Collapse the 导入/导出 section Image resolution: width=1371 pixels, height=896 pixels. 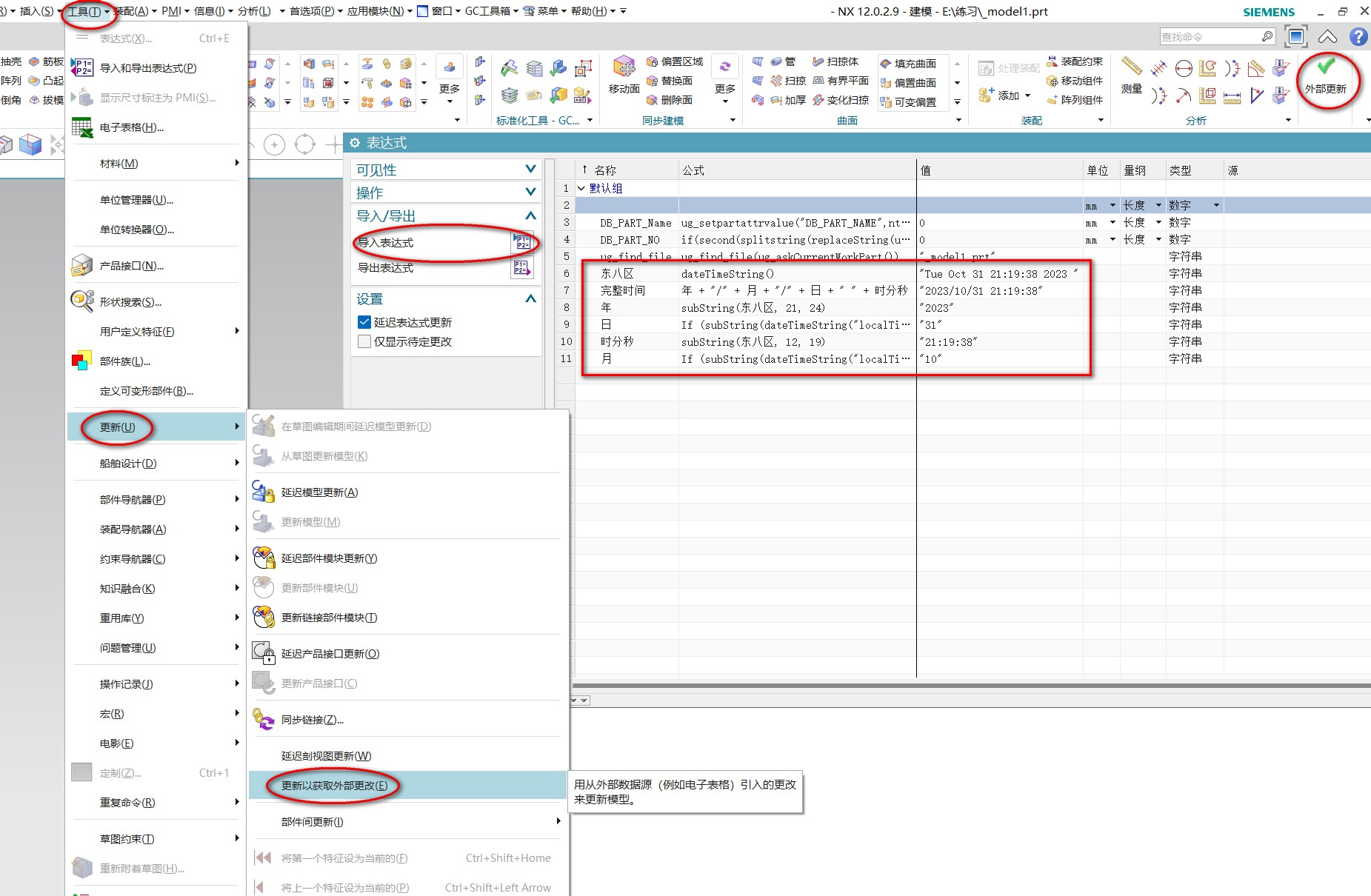tap(530, 215)
